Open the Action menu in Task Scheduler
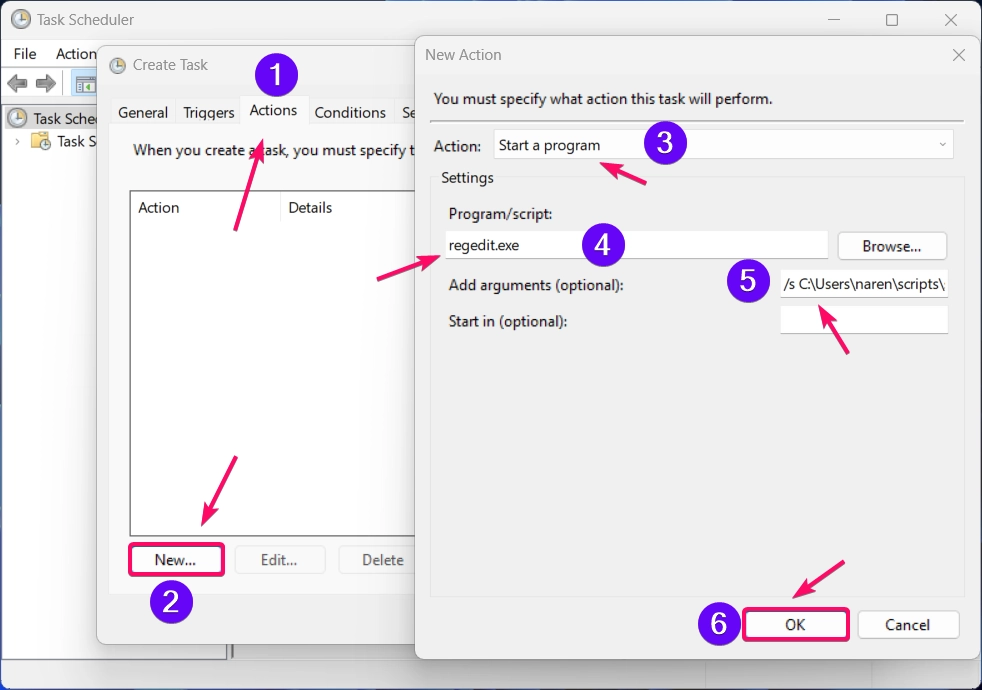This screenshot has height=690, width=982. (76, 54)
